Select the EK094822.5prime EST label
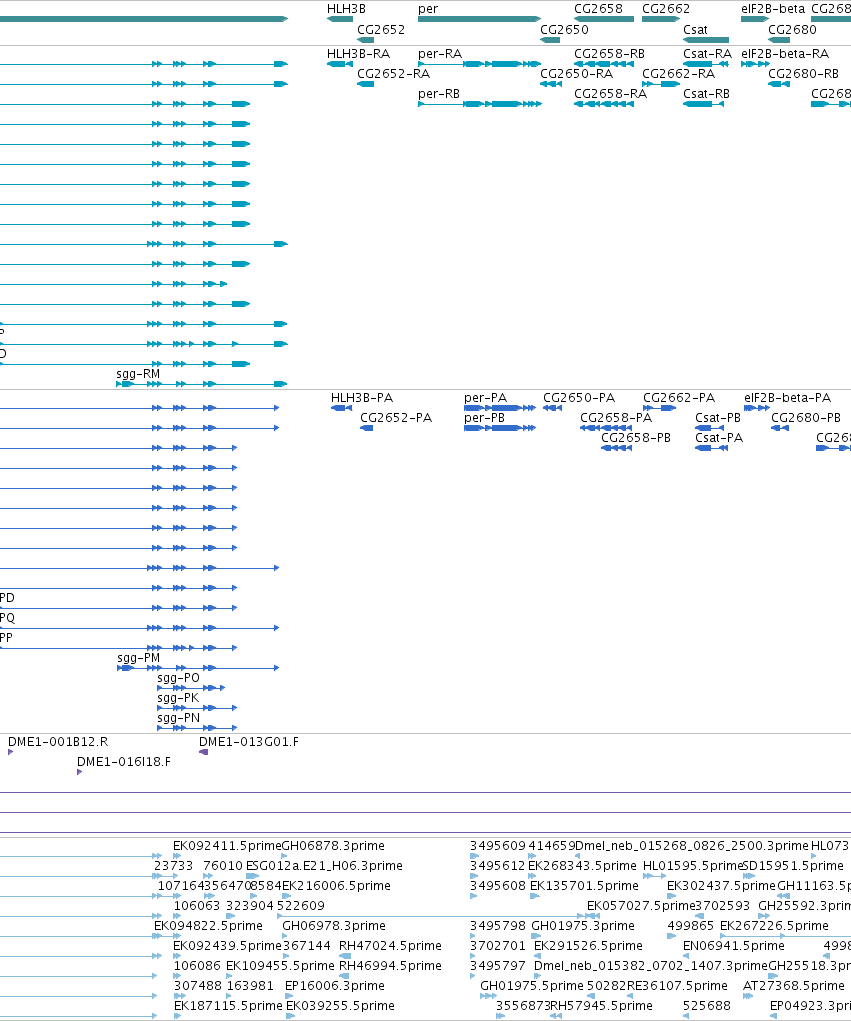This screenshot has height=1021, width=851. click(208, 926)
